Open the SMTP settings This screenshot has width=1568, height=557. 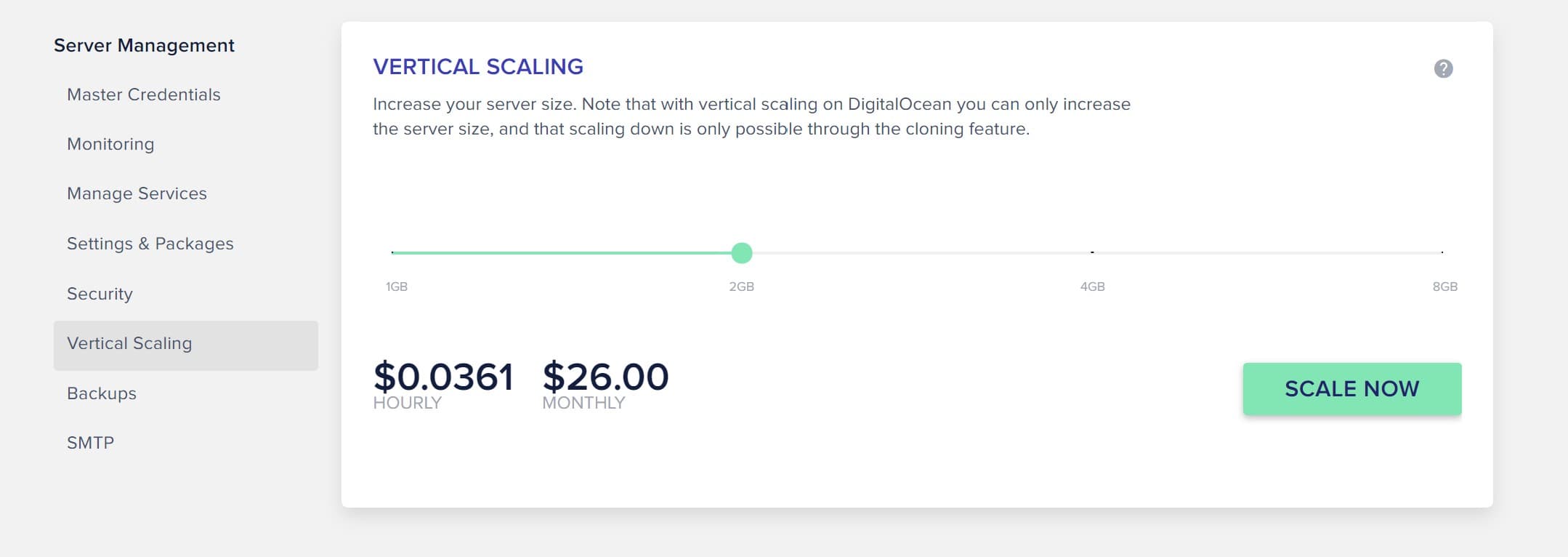pyautogui.click(x=90, y=441)
